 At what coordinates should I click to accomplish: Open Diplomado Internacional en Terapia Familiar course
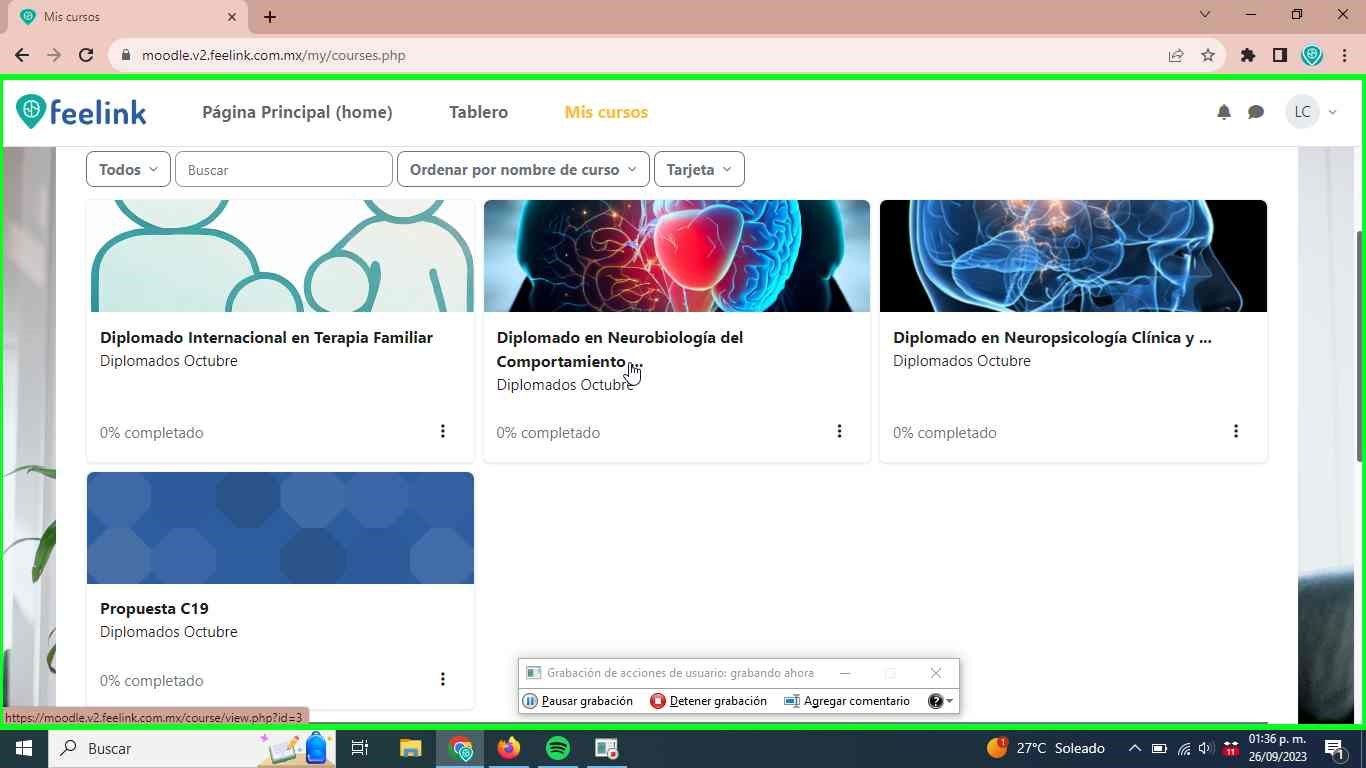[266, 338]
